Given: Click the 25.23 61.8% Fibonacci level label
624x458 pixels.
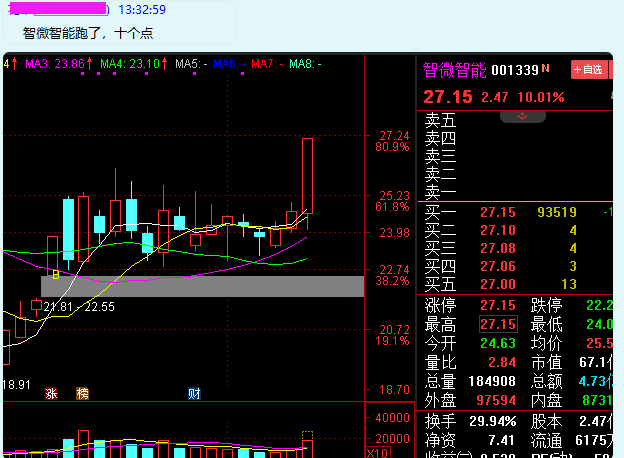Looking at the screenshot, I should coord(392,201).
